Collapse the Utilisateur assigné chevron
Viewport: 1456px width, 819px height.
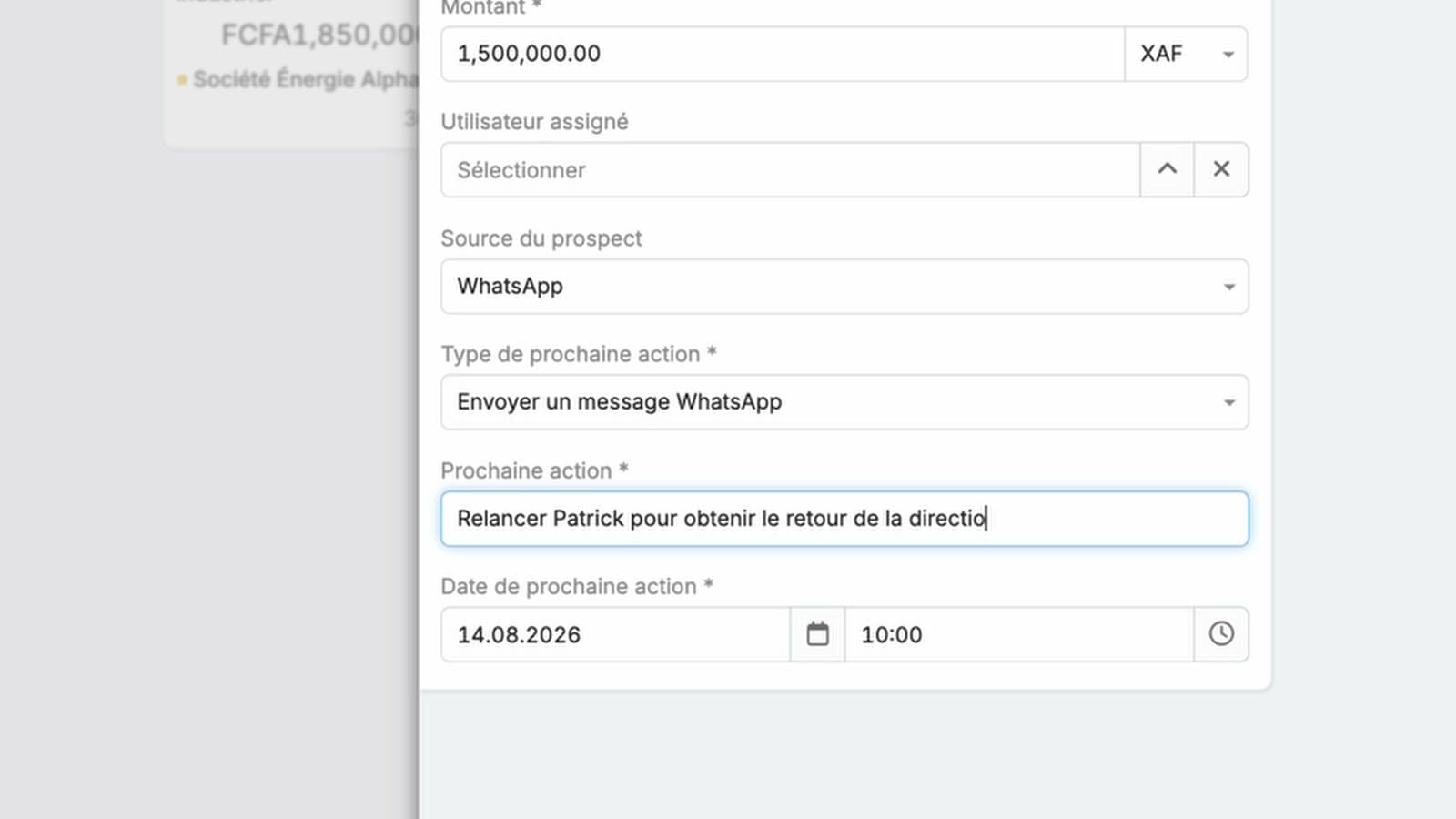pyautogui.click(x=1167, y=169)
